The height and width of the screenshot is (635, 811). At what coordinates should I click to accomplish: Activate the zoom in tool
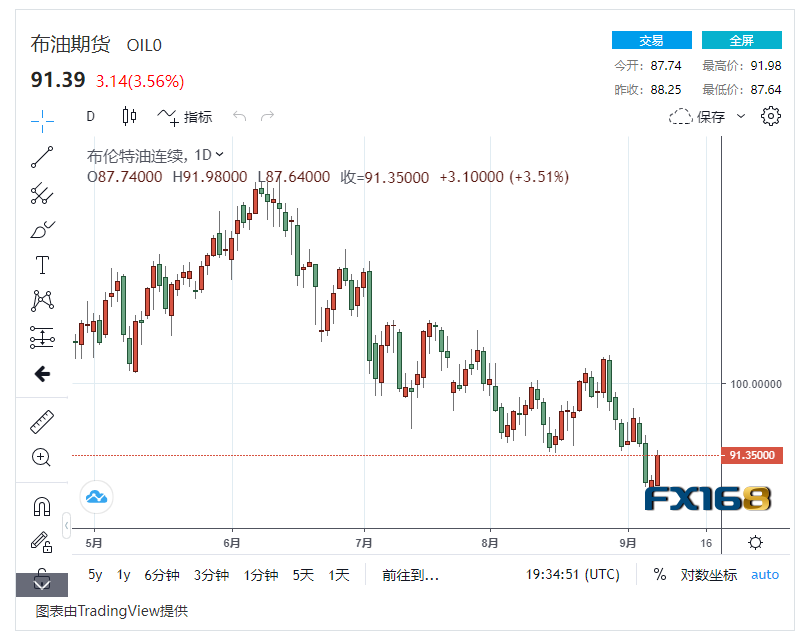point(41,458)
